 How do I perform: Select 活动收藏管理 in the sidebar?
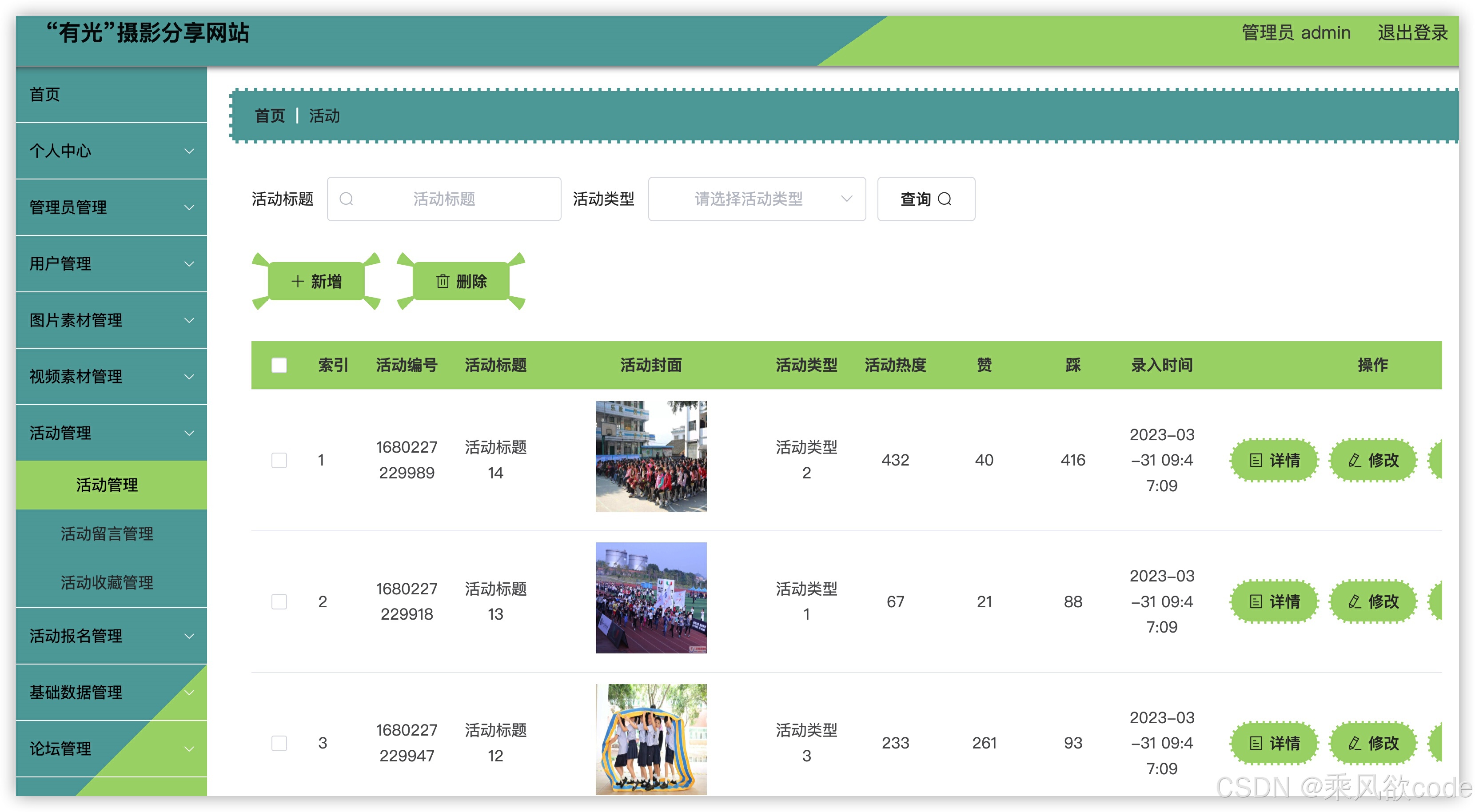(107, 582)
